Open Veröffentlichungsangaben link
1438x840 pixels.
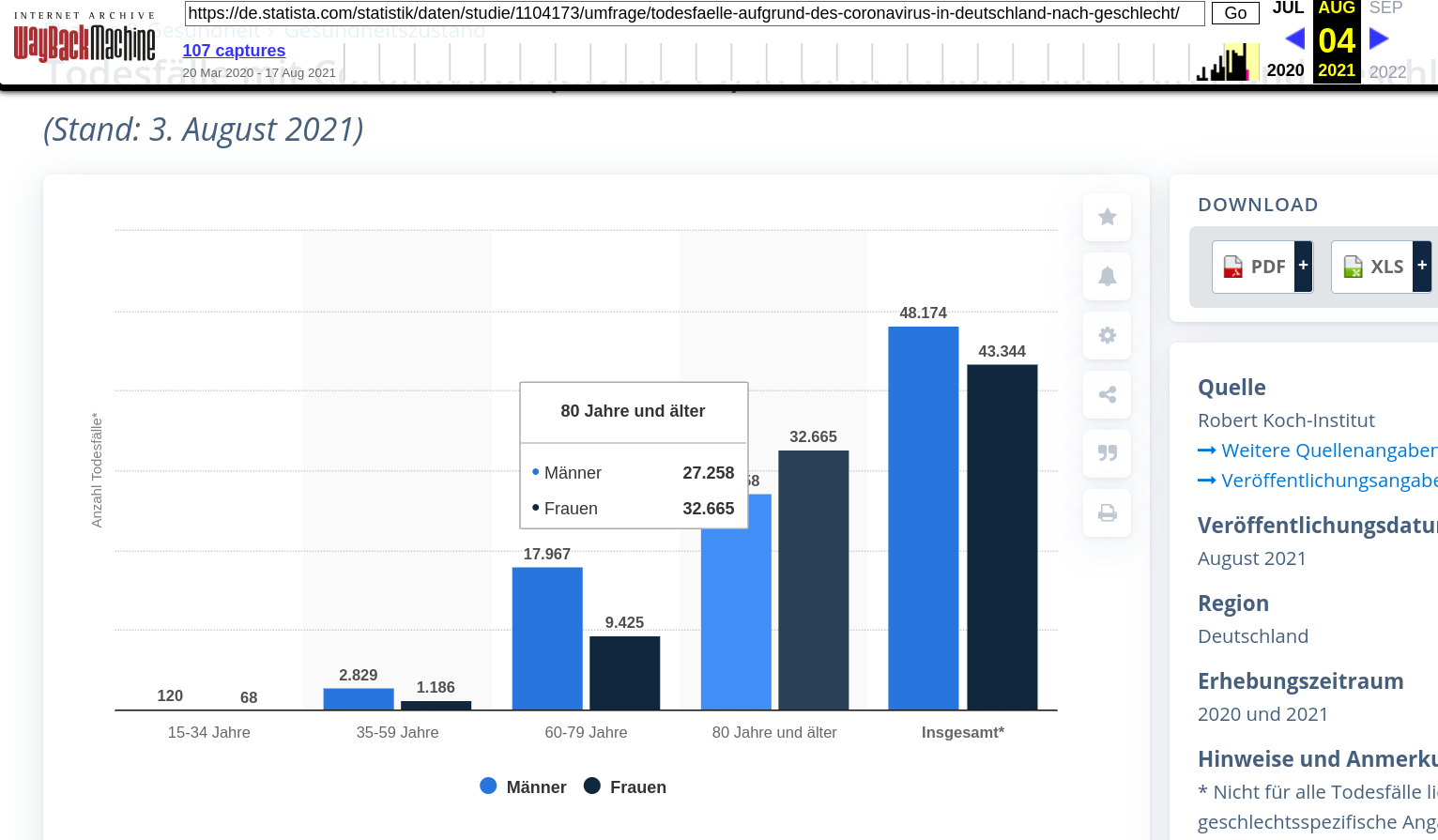1318,481
